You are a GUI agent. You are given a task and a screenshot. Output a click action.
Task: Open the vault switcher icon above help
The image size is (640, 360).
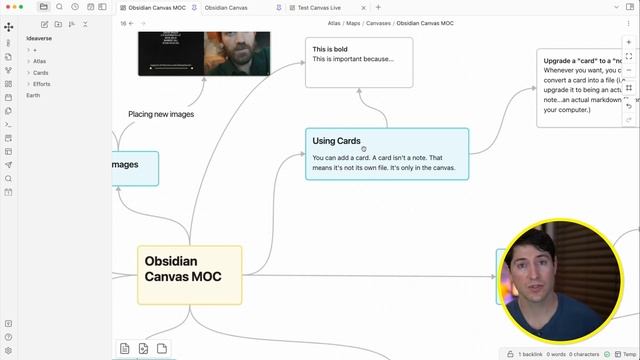pyautogui.click(x=8, y=324)
